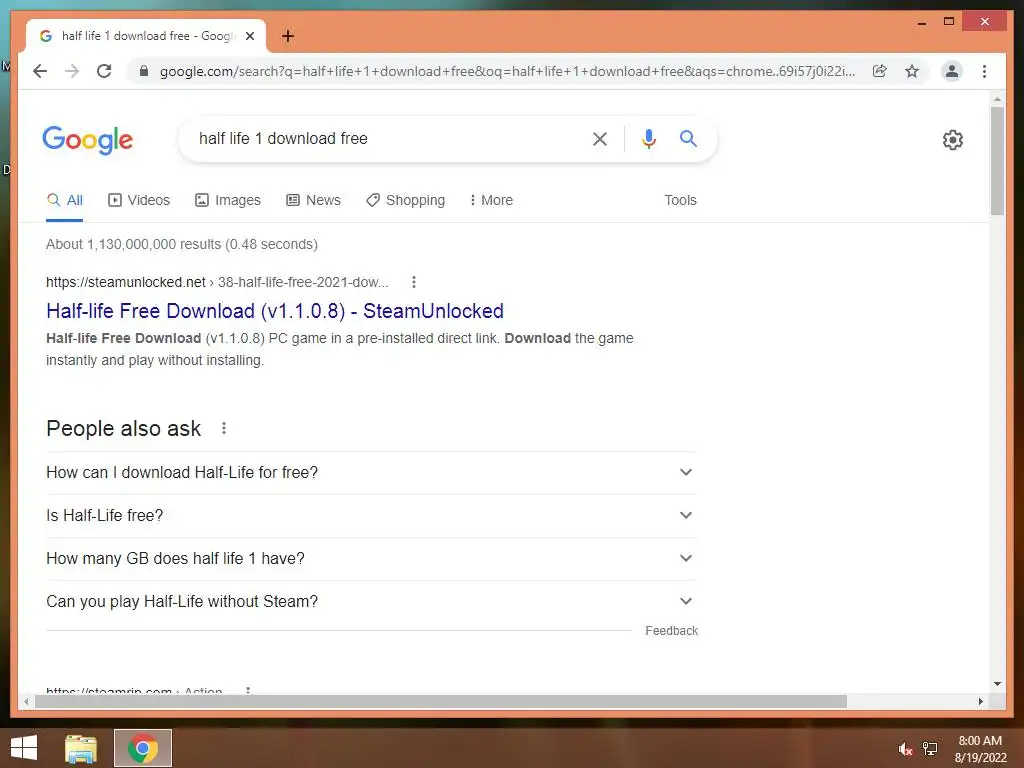Open Google settings gear

(953, 140)
